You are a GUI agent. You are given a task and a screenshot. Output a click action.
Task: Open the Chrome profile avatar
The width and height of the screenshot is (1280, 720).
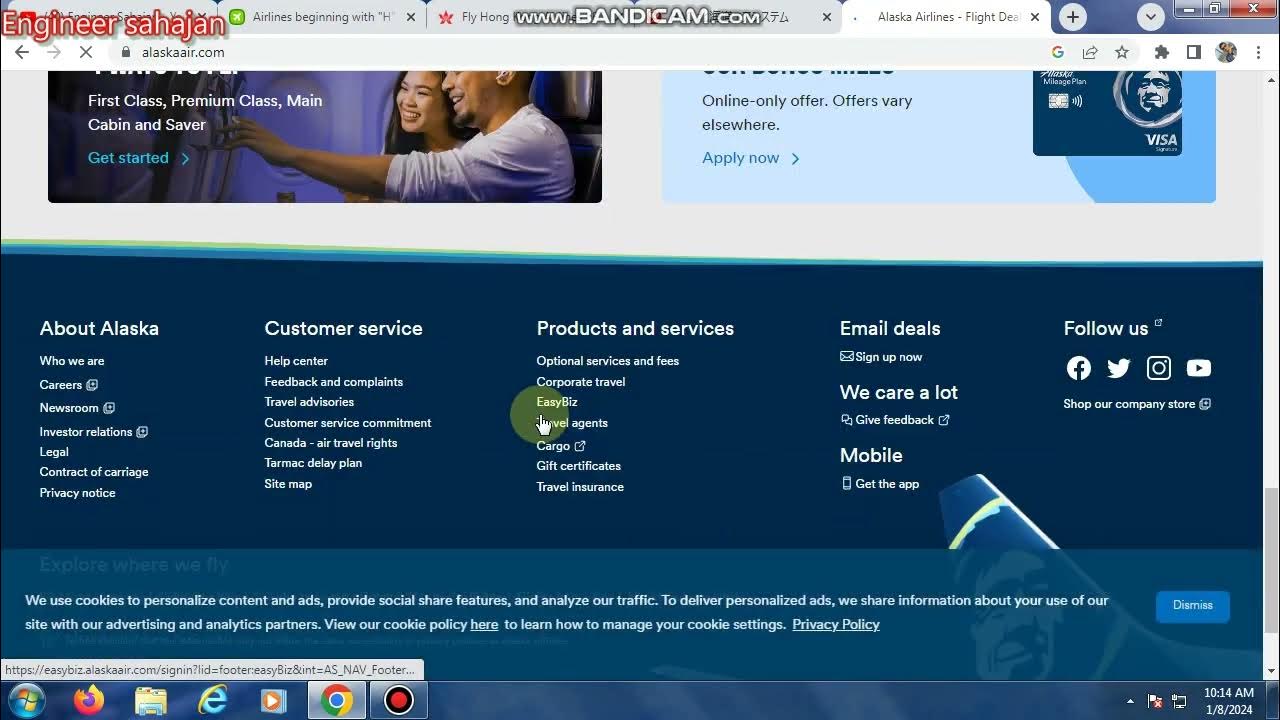1226,52
